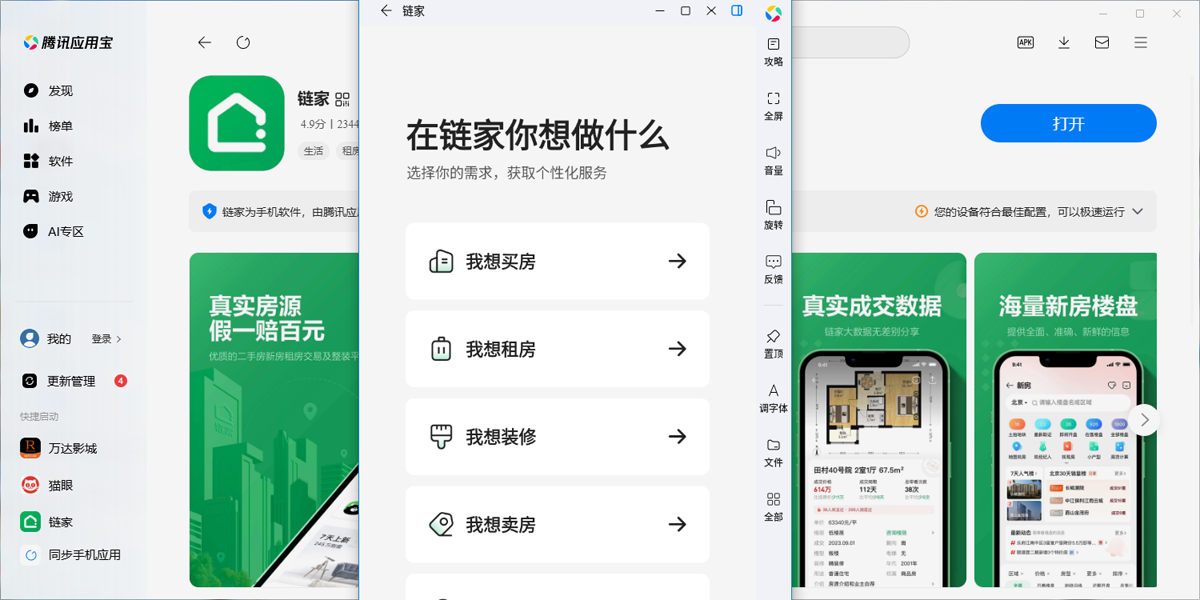This screenshot has height=600, width=1200.
Task: Open the APK install icon in header
Action: (x=1025, y=42)
